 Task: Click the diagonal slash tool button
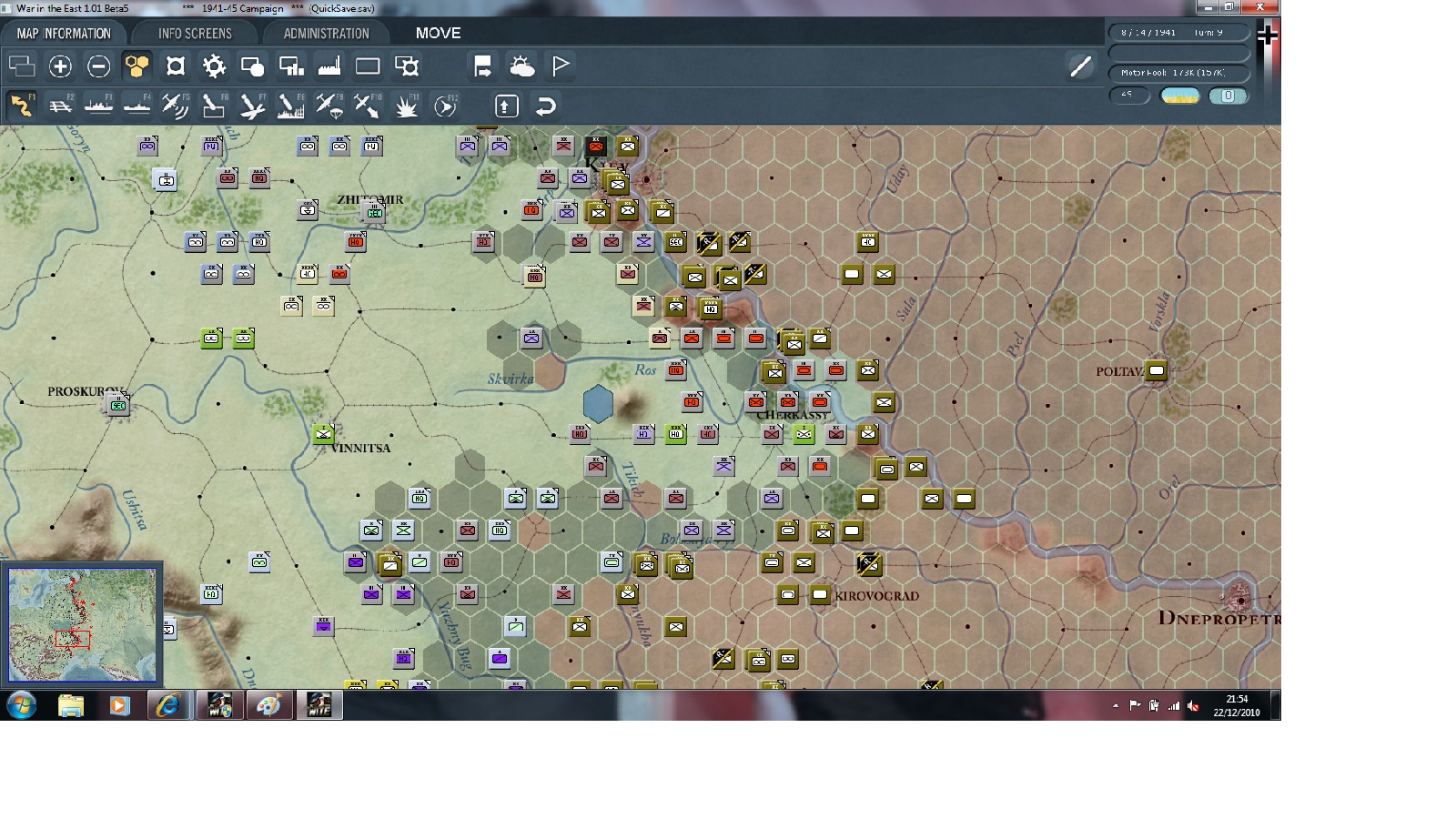tap(1080, 66)
